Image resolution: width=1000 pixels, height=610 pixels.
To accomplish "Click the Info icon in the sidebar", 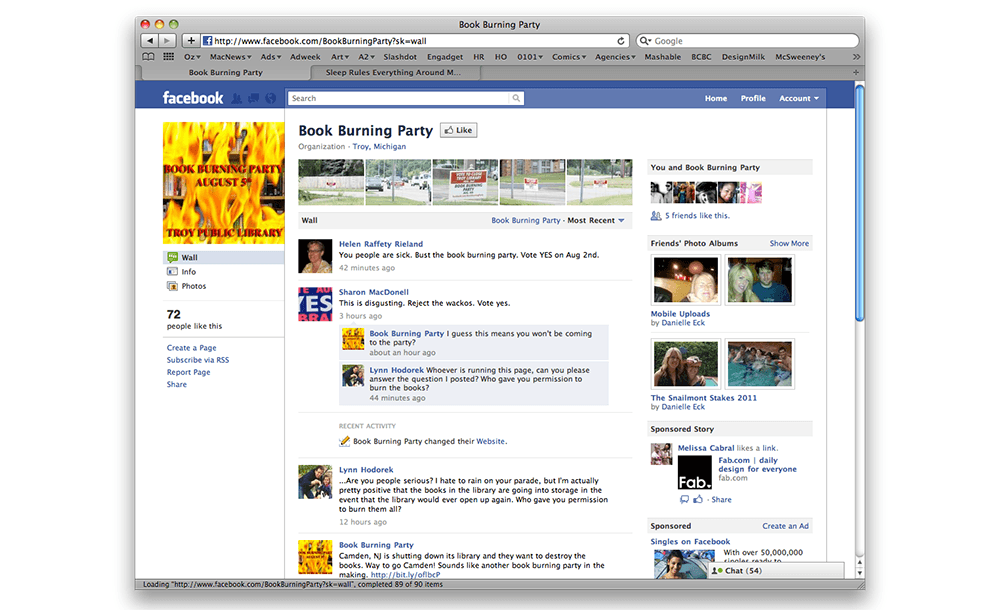I will point(172,272).
